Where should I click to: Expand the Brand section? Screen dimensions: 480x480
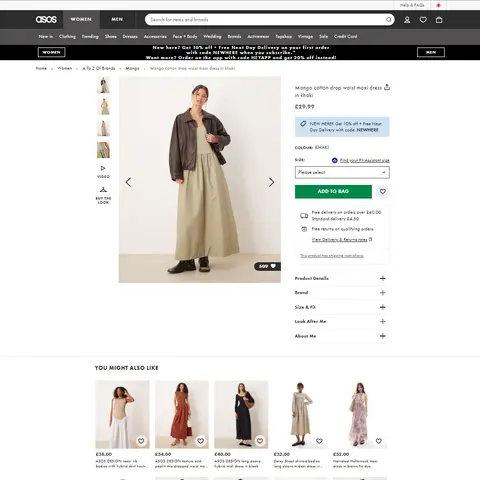(342, 293)
